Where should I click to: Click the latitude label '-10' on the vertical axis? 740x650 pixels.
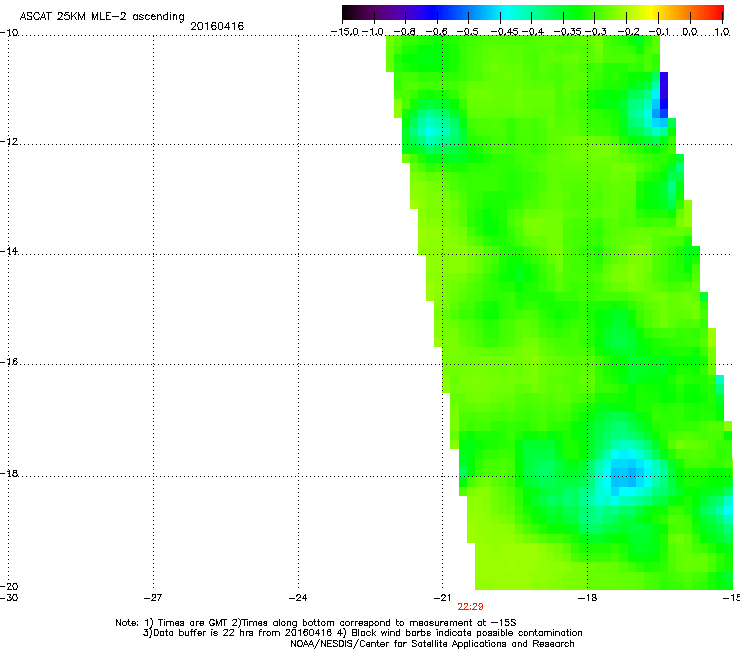[9, 33]
